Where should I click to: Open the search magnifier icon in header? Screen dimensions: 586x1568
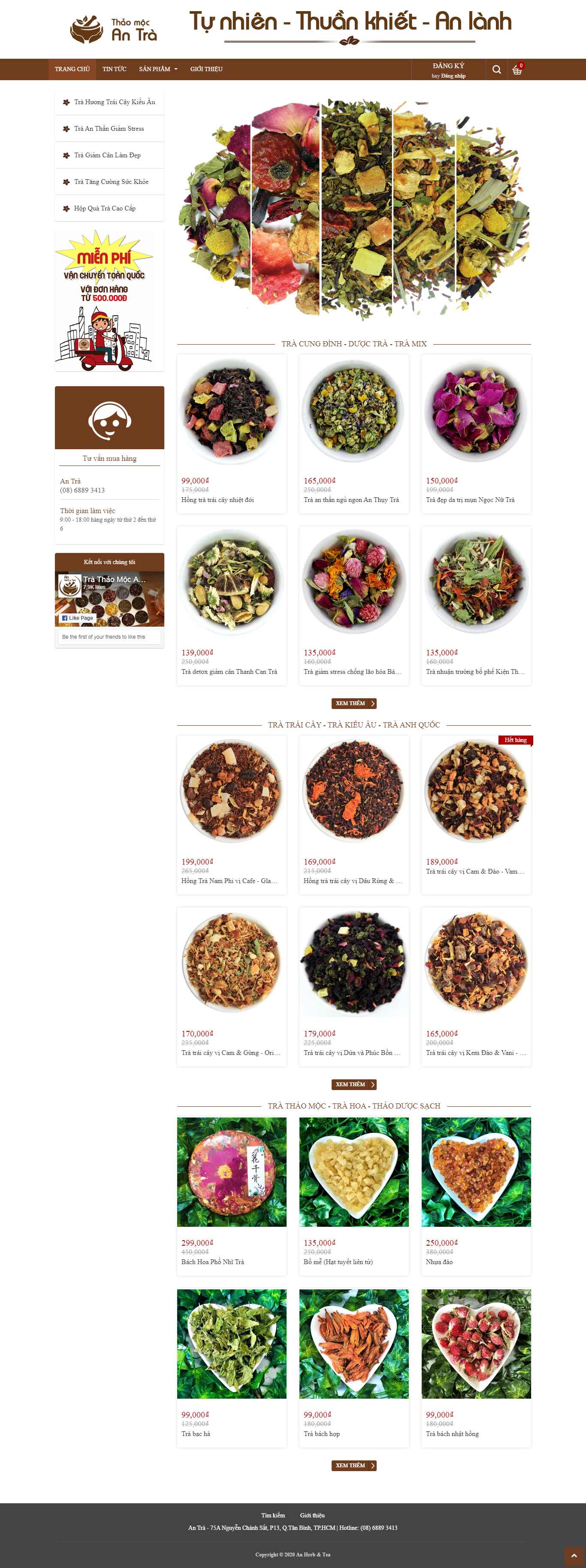click(496, 69)
